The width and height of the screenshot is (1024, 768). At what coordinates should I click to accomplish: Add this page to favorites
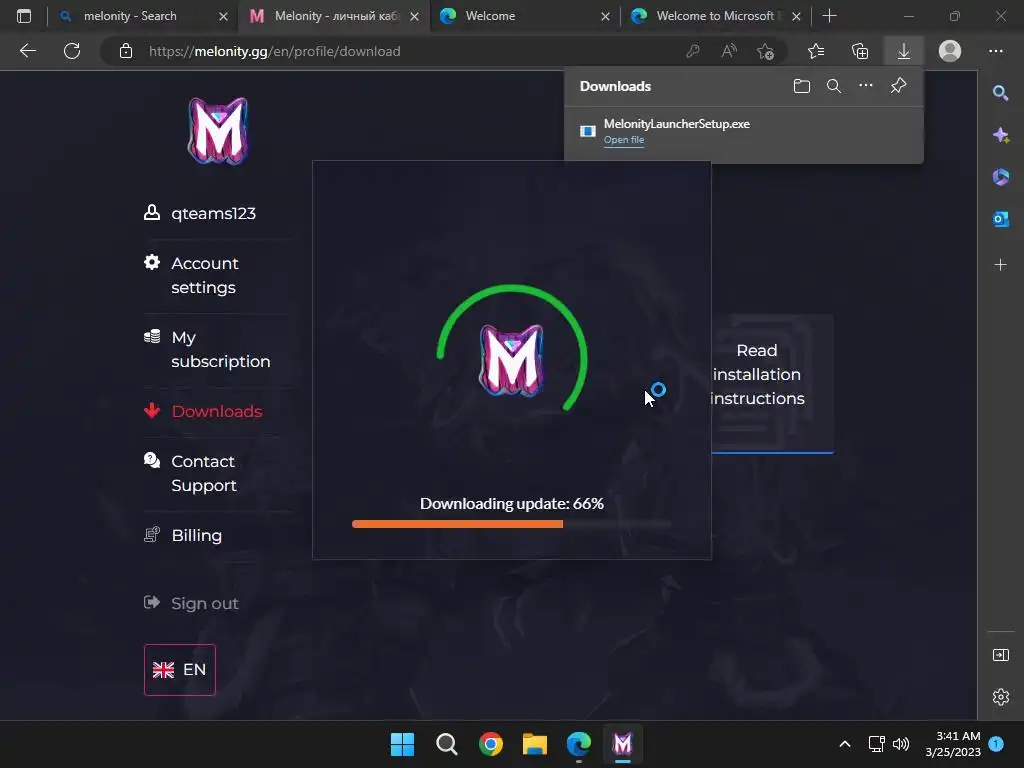coord(765,51)
